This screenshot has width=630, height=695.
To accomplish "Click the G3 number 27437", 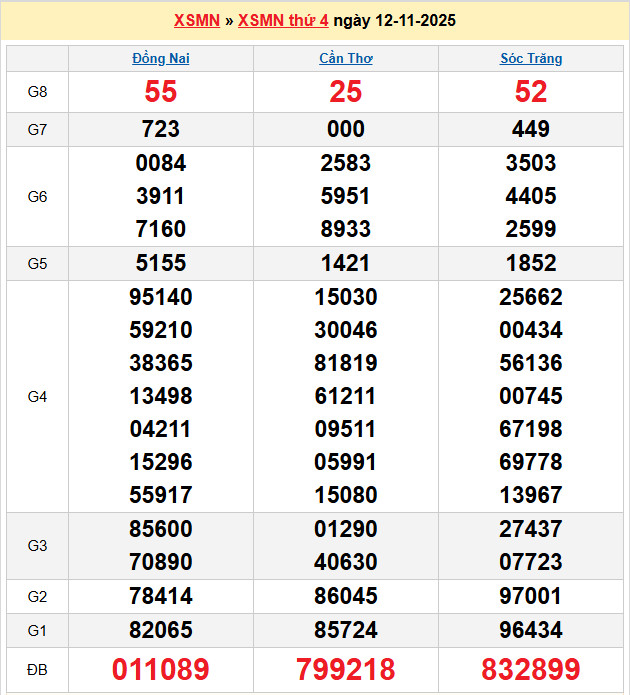I will point(531,529).
